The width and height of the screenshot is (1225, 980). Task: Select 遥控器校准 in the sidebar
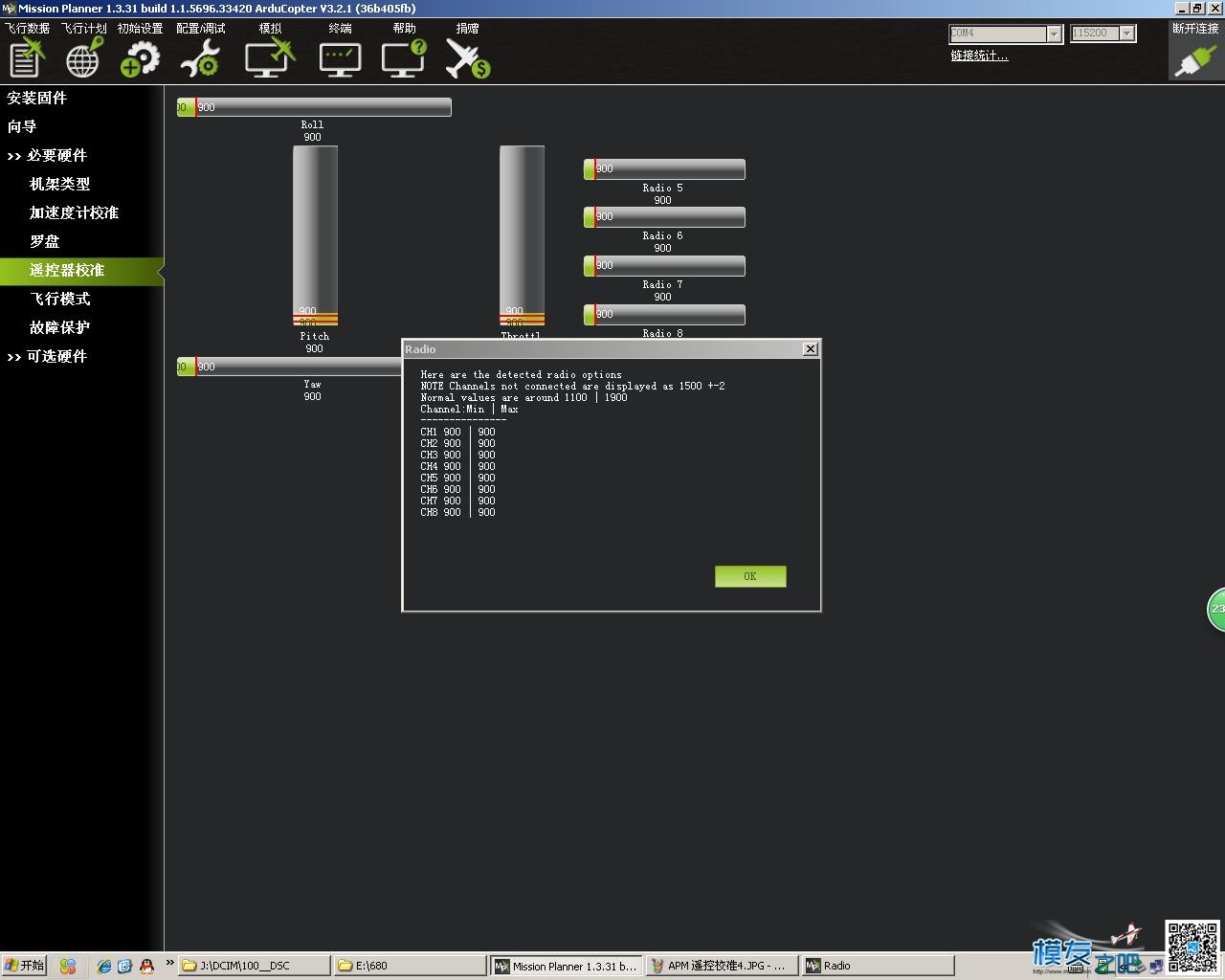(81, 271)
